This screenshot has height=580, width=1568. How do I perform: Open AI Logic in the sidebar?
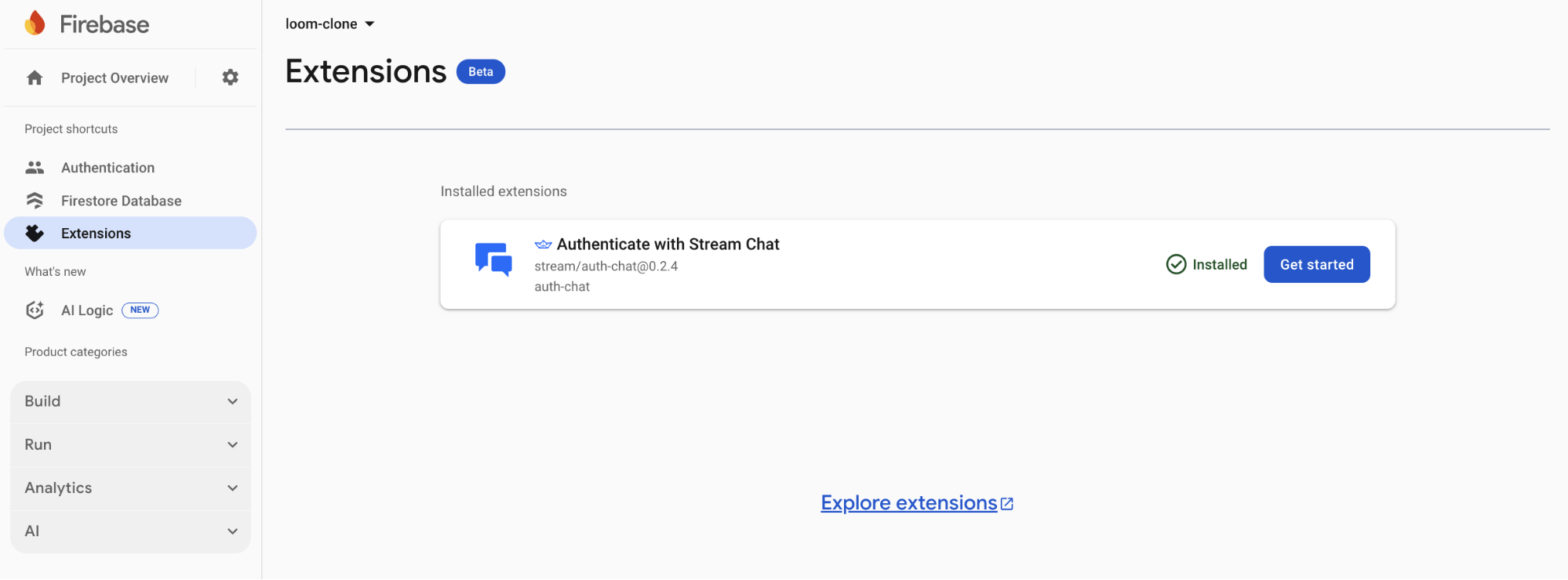tap(87, 310)
